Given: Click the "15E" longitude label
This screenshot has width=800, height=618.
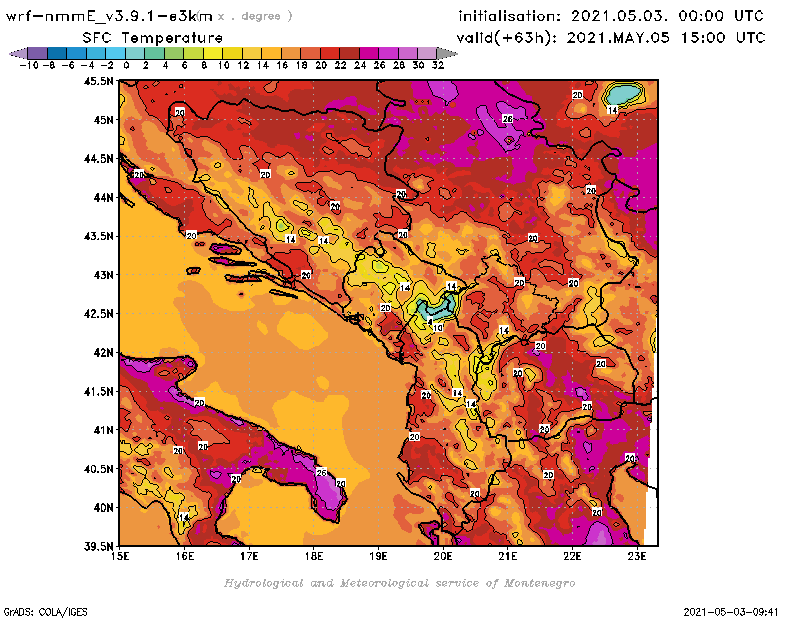Looking at the screenshot, I should 120,556.
